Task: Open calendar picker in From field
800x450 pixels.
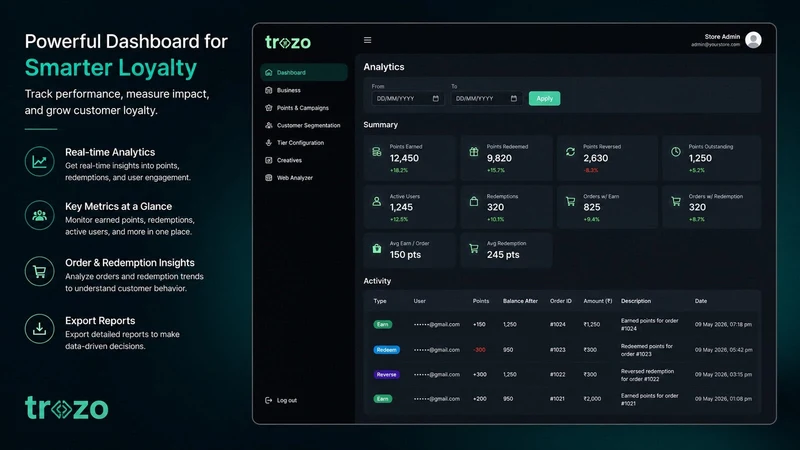Action: (x=436, y=98)
